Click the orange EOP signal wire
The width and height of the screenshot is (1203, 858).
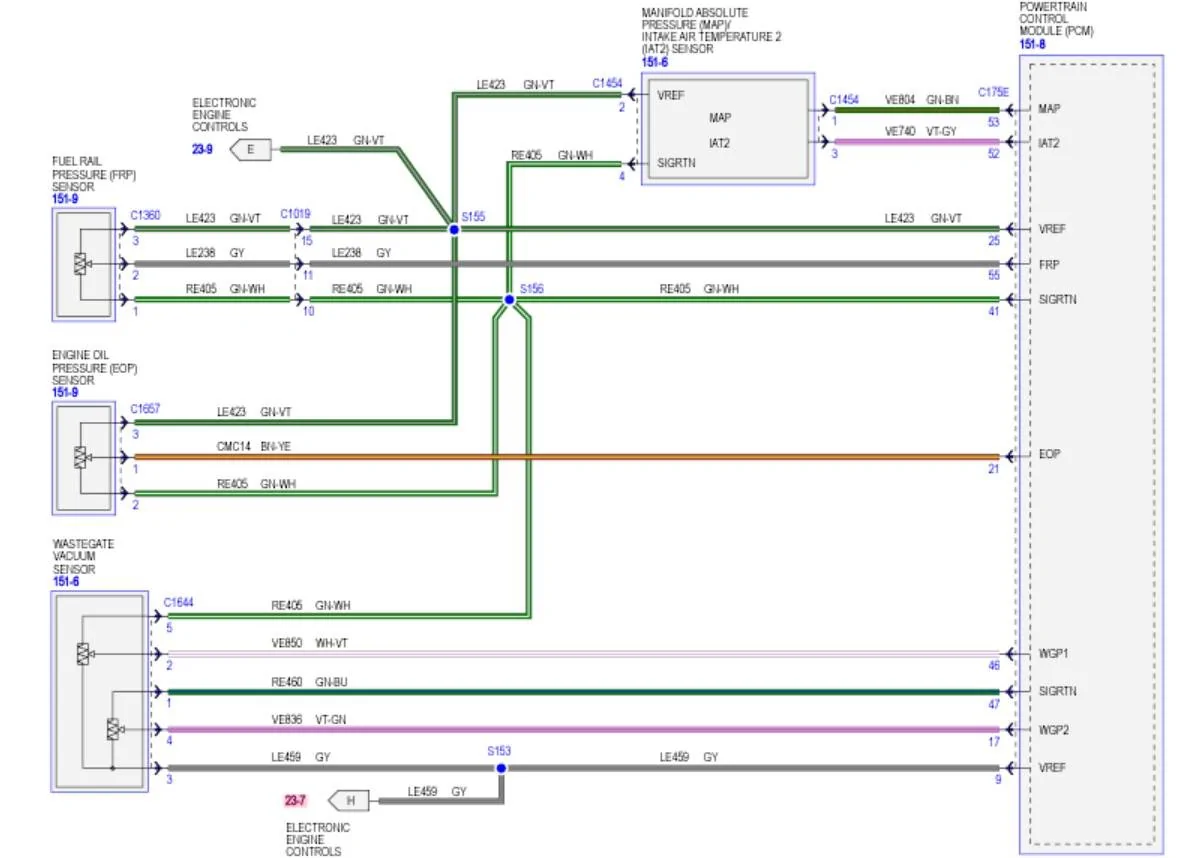point(566,457)
